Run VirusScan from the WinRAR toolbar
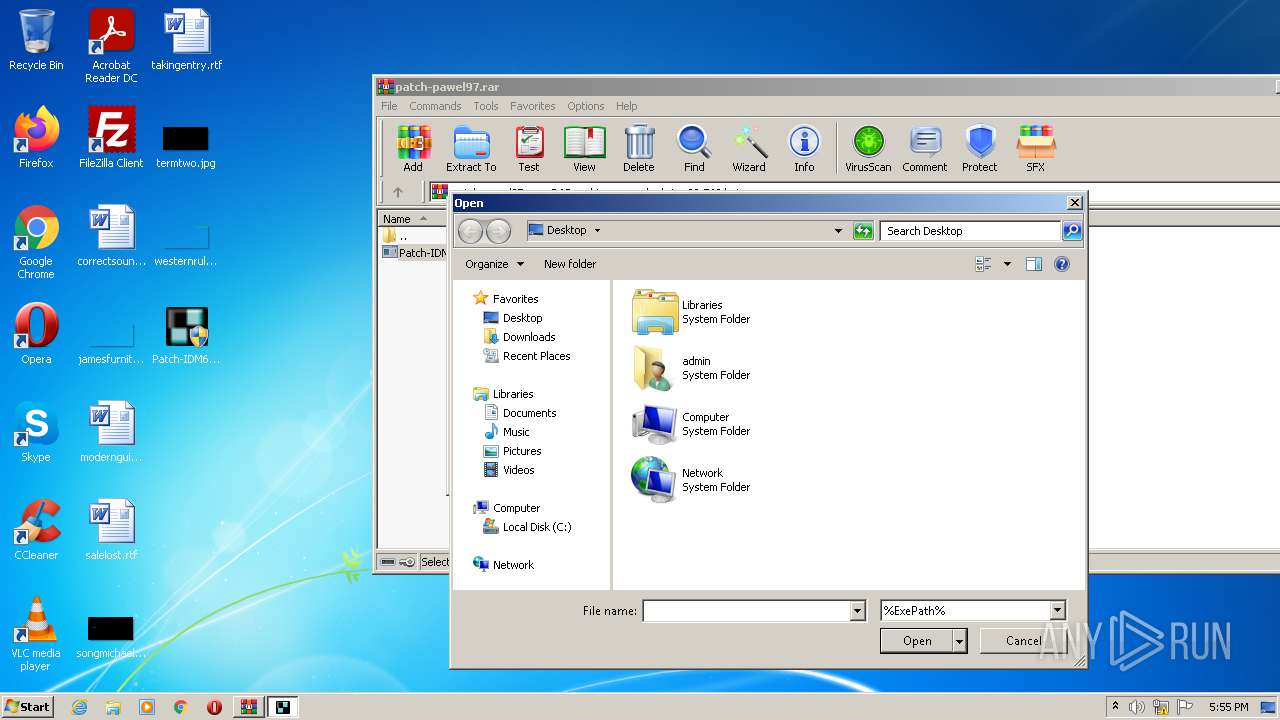The width and height of the screenshot is (1280, 720). pyautogui.click(x=868, y=149)
